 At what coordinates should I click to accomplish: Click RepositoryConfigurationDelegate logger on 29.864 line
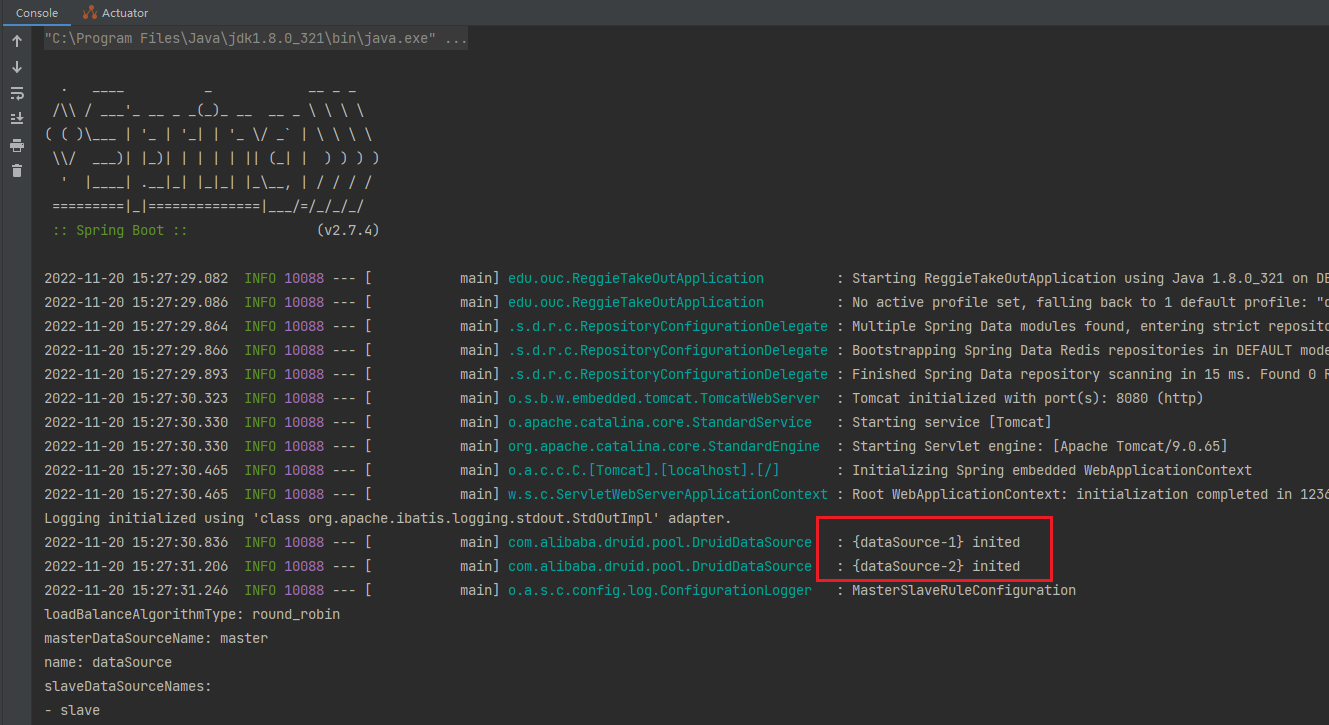668,326
